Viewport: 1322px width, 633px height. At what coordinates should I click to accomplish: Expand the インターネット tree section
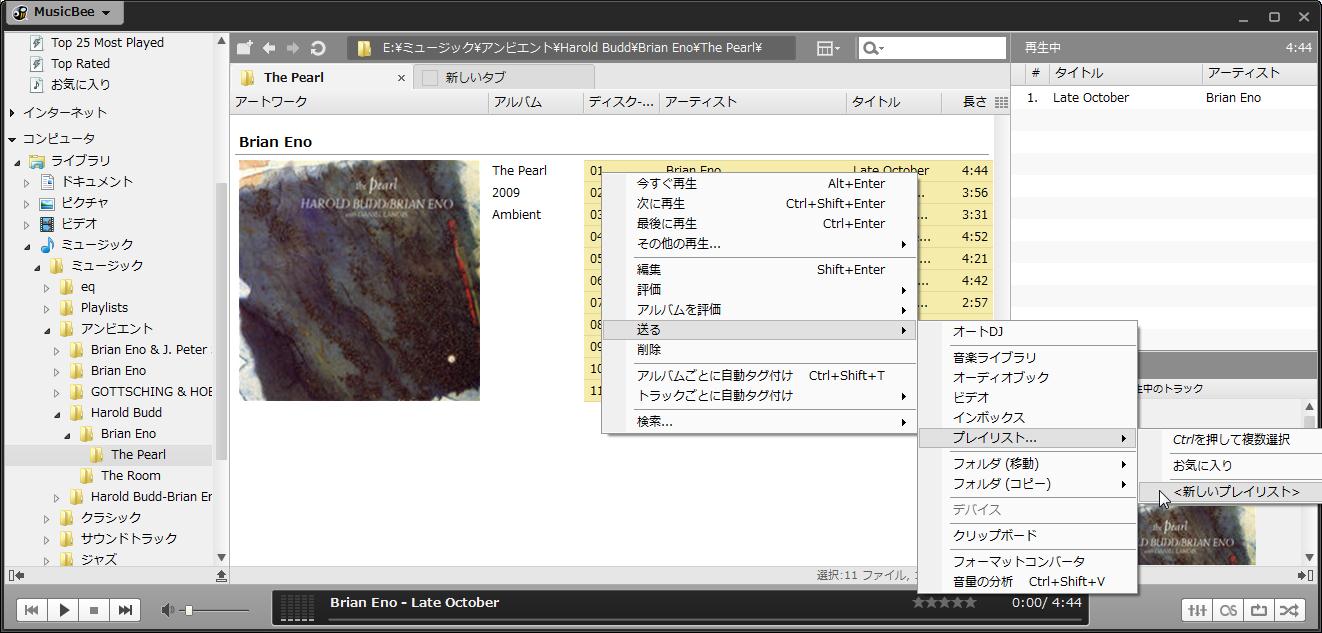pyautogui.click(x=12, y=113)
